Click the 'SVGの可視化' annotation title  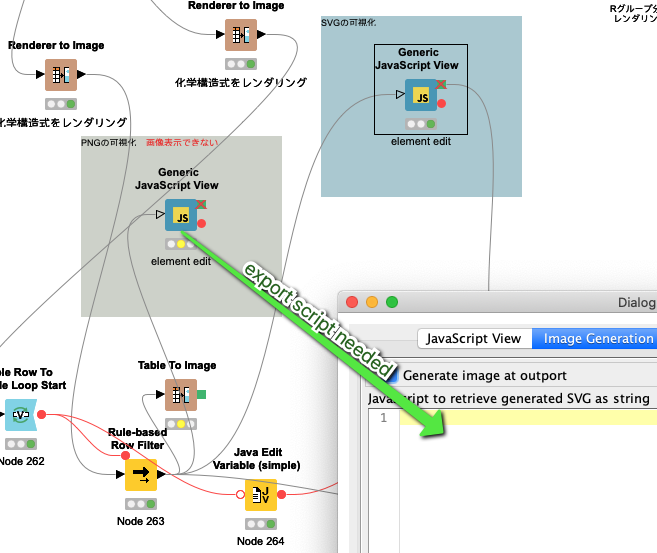coord(349,23)
